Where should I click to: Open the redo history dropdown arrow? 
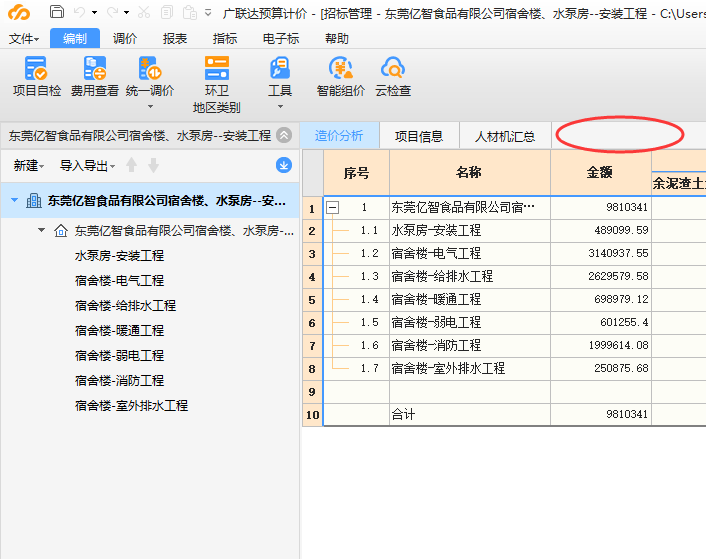pos(127,13)
